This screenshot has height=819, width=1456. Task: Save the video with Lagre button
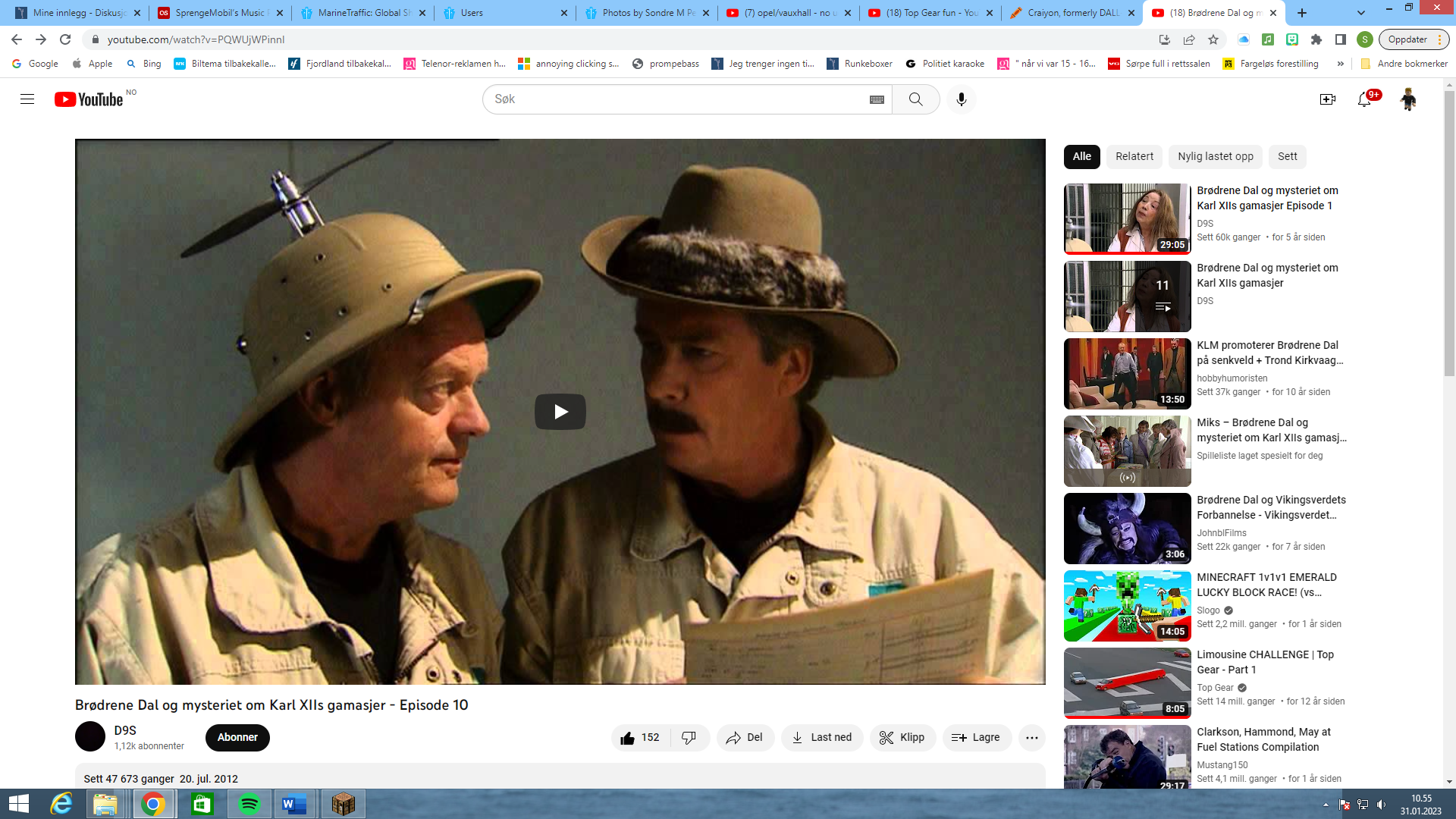click(977, 738)
